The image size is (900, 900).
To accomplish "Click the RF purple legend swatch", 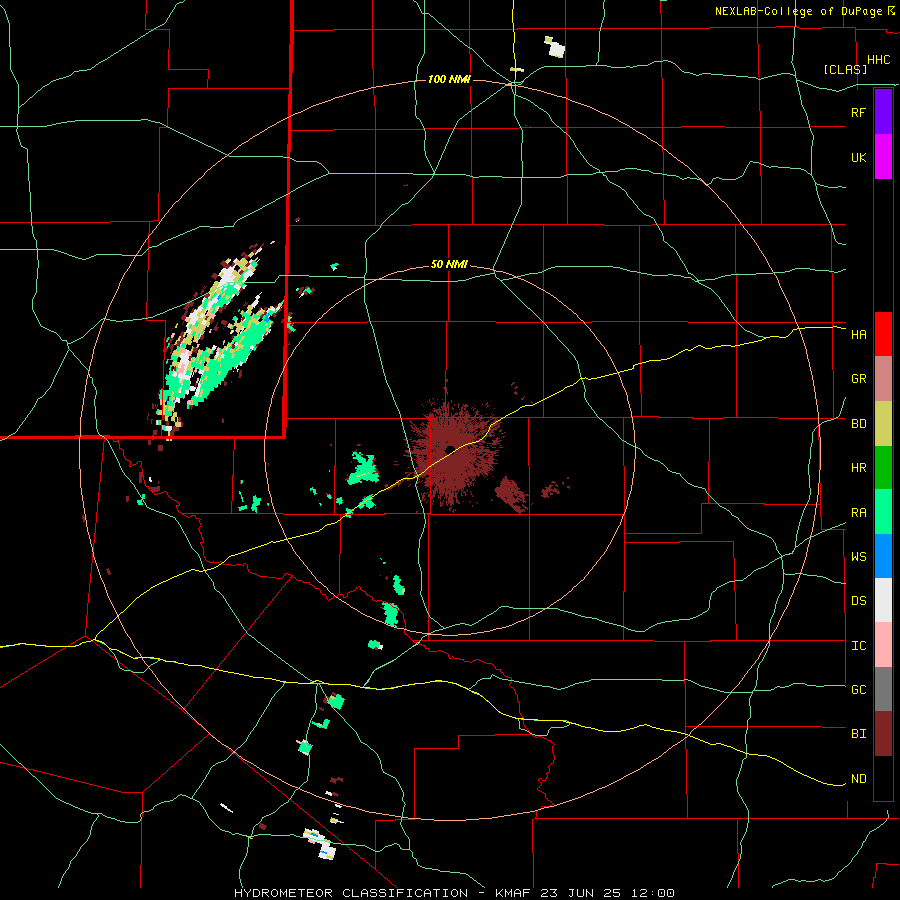I will point(883,112).
